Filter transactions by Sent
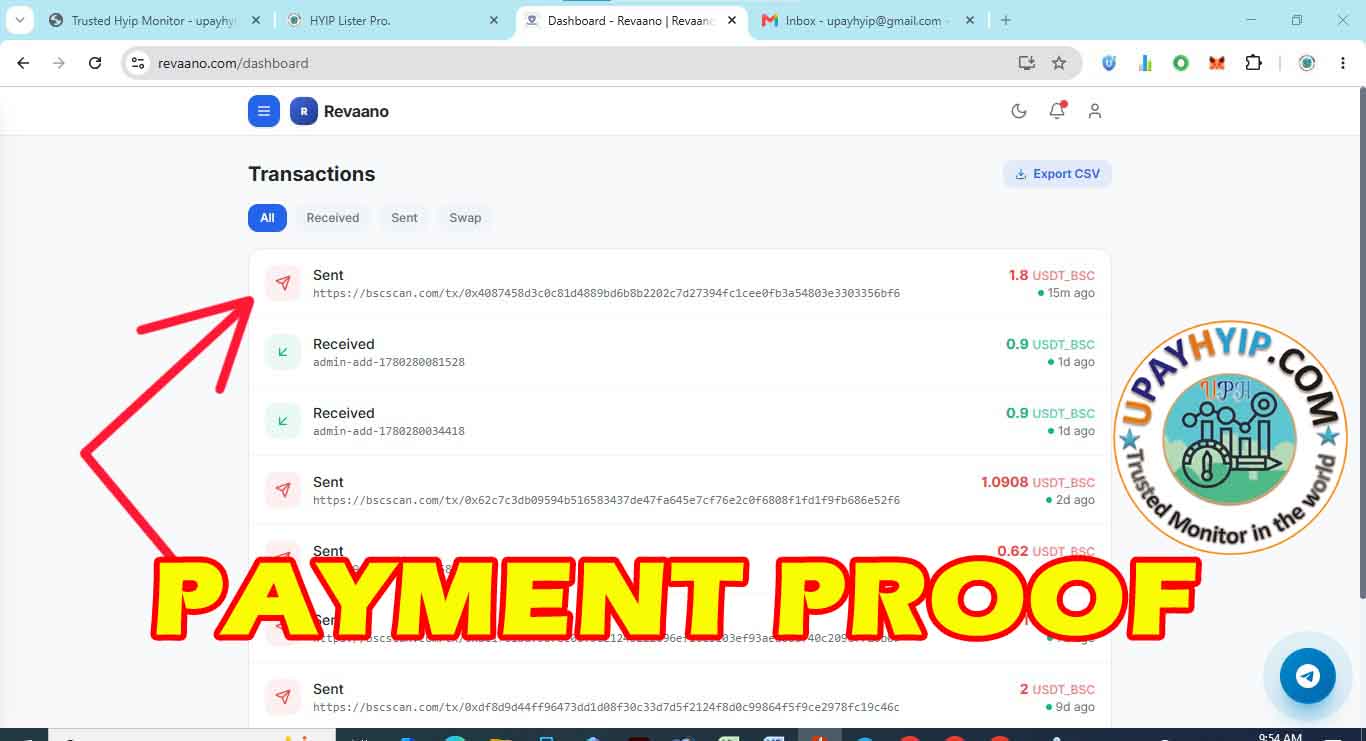The width and height of the screenshot is (1366, 741). coord(404,218)
